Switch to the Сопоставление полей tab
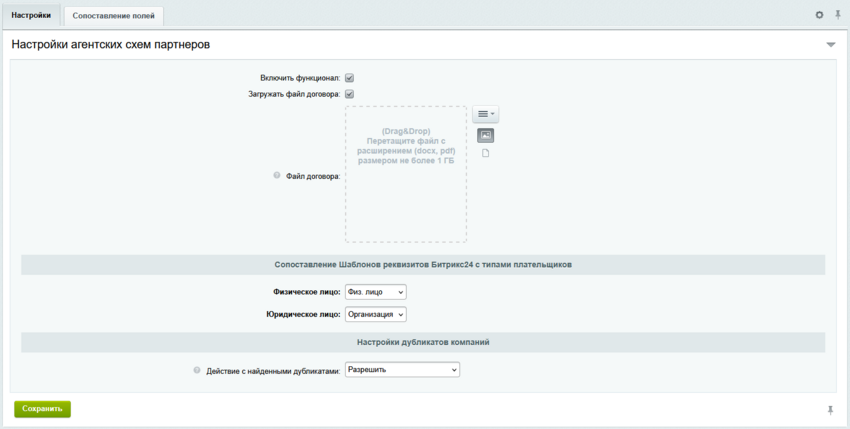850x429 pixels. pos(114,16)
